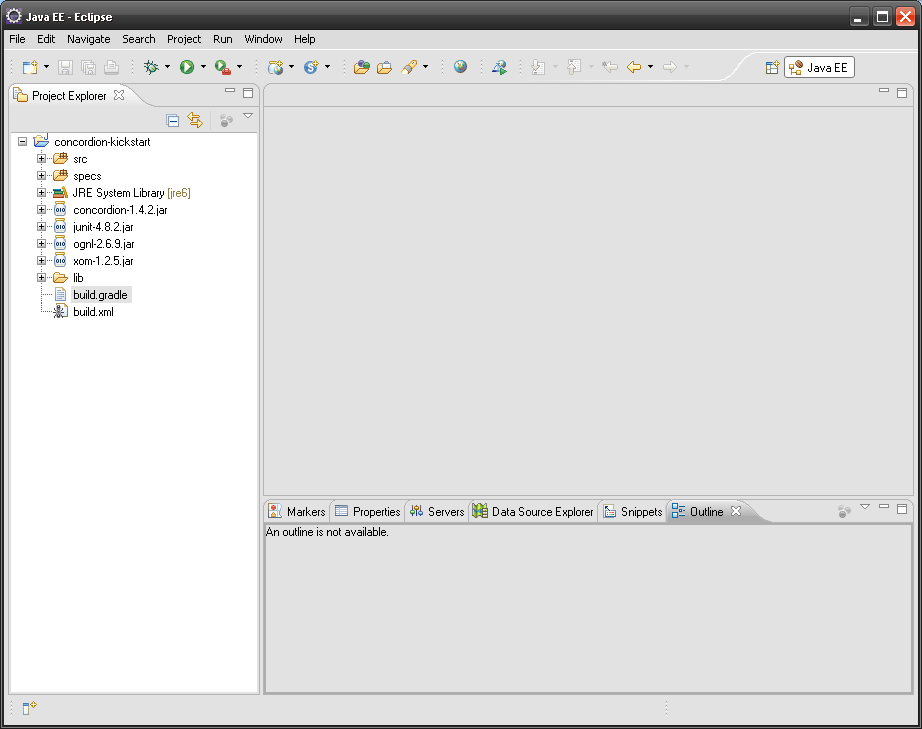Click the New file wizard icon

(x=30, y=67)
